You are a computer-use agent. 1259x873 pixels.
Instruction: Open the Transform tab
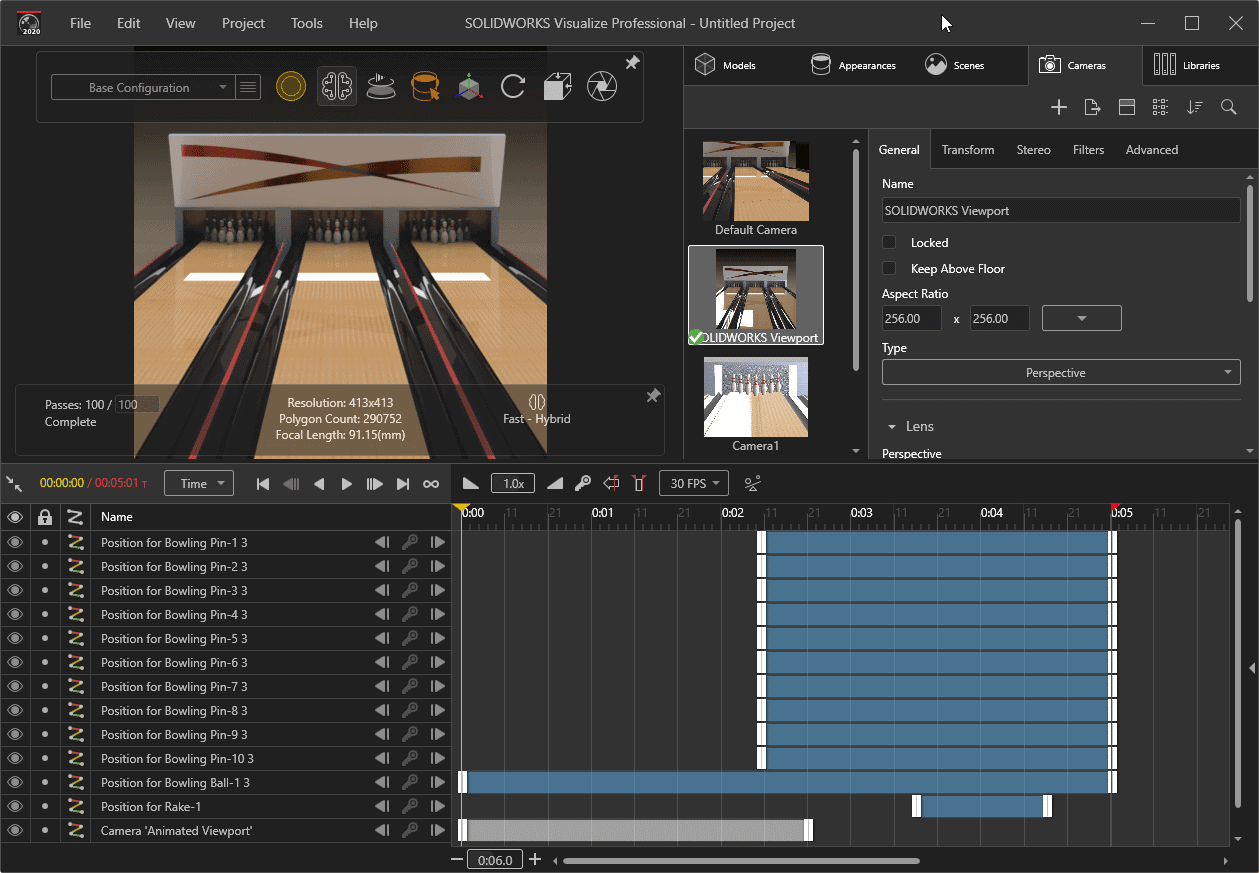click(967, 150)
